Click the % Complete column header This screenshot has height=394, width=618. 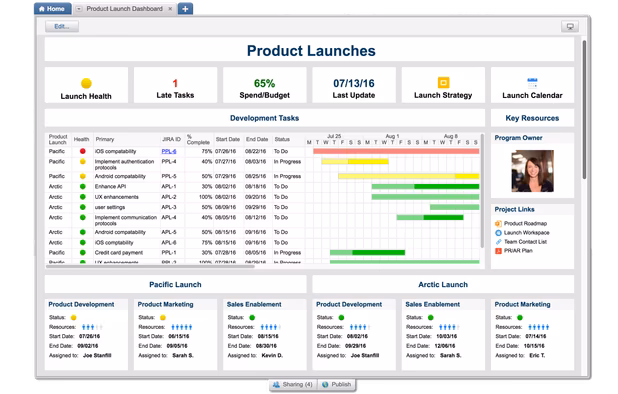click(x=198, y=139)
